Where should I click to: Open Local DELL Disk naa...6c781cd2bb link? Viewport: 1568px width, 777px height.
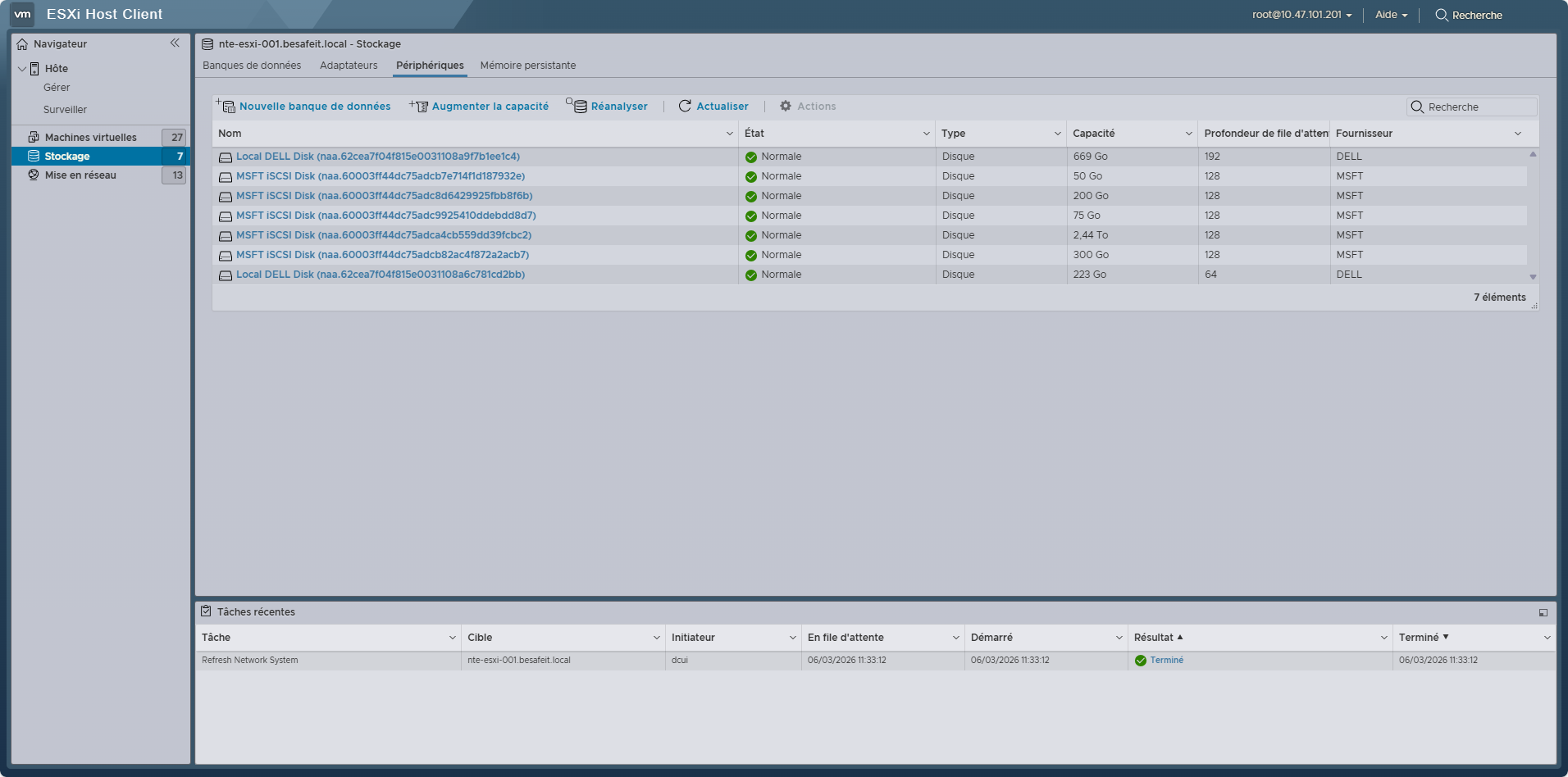pyautogui.click(x=381, y=275)
